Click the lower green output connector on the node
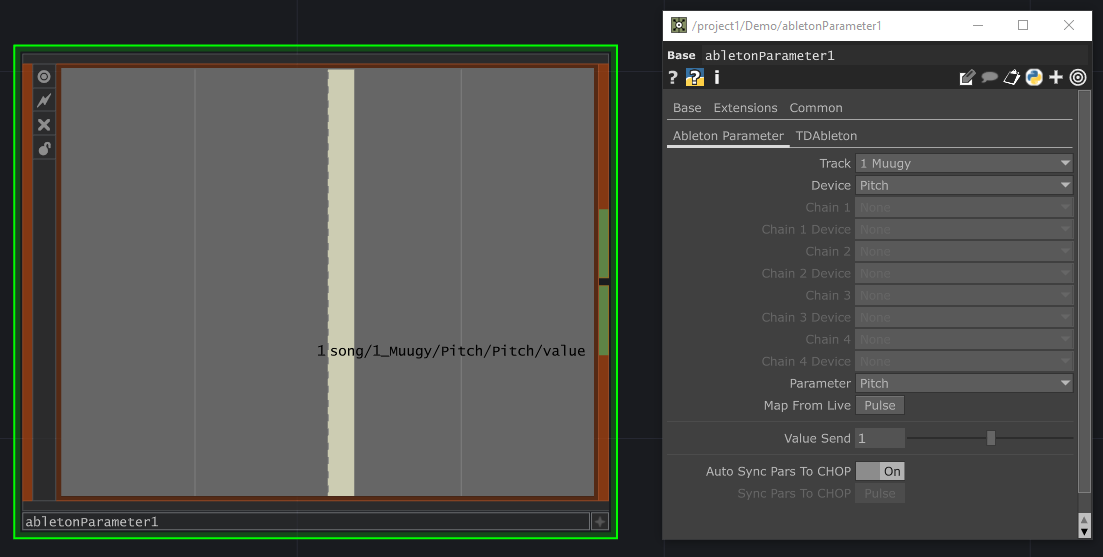This screenshot has height=557, width=1103. (604, 320)
